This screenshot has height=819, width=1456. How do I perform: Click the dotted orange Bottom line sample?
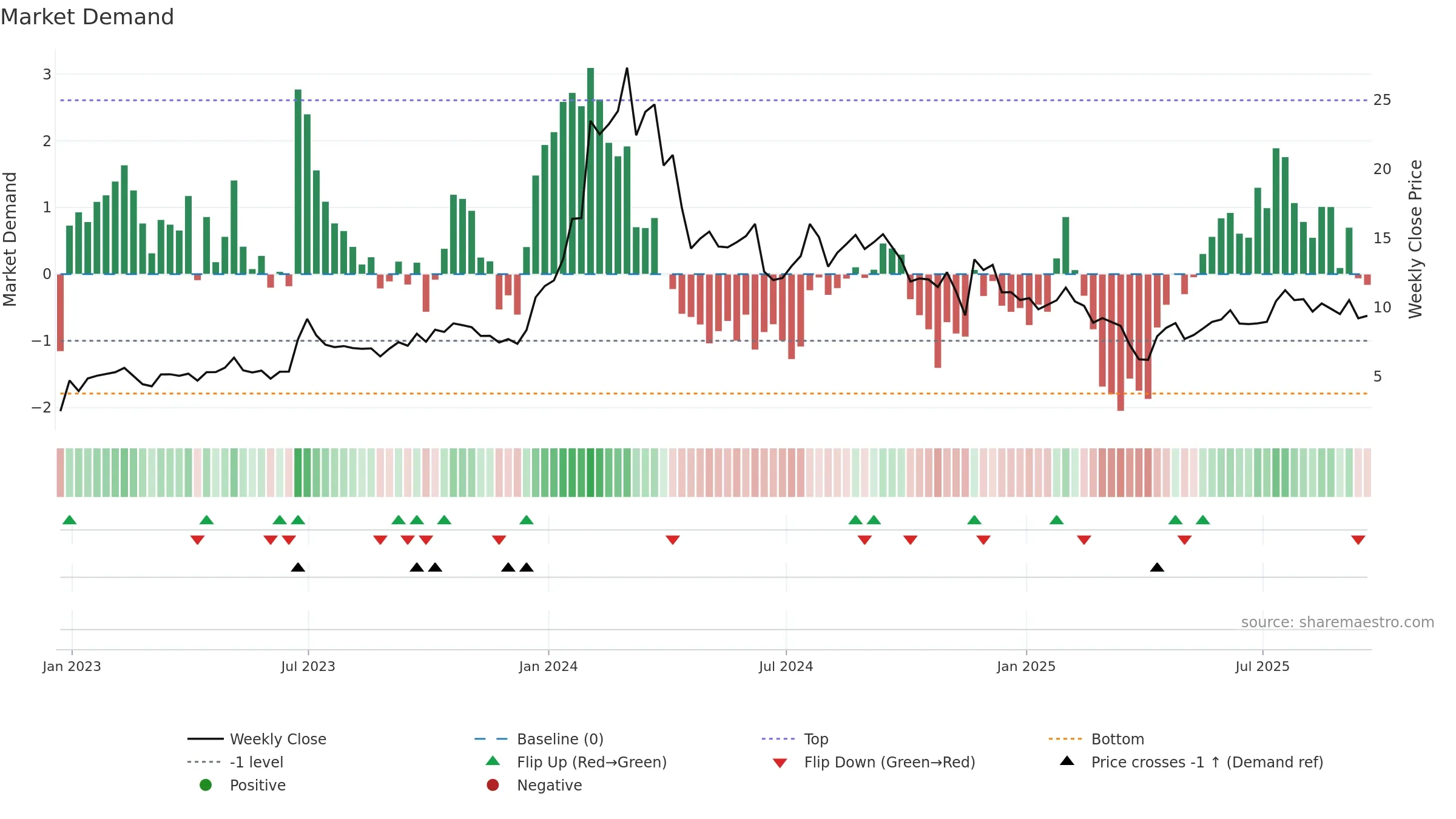(x=1065, y=739)
